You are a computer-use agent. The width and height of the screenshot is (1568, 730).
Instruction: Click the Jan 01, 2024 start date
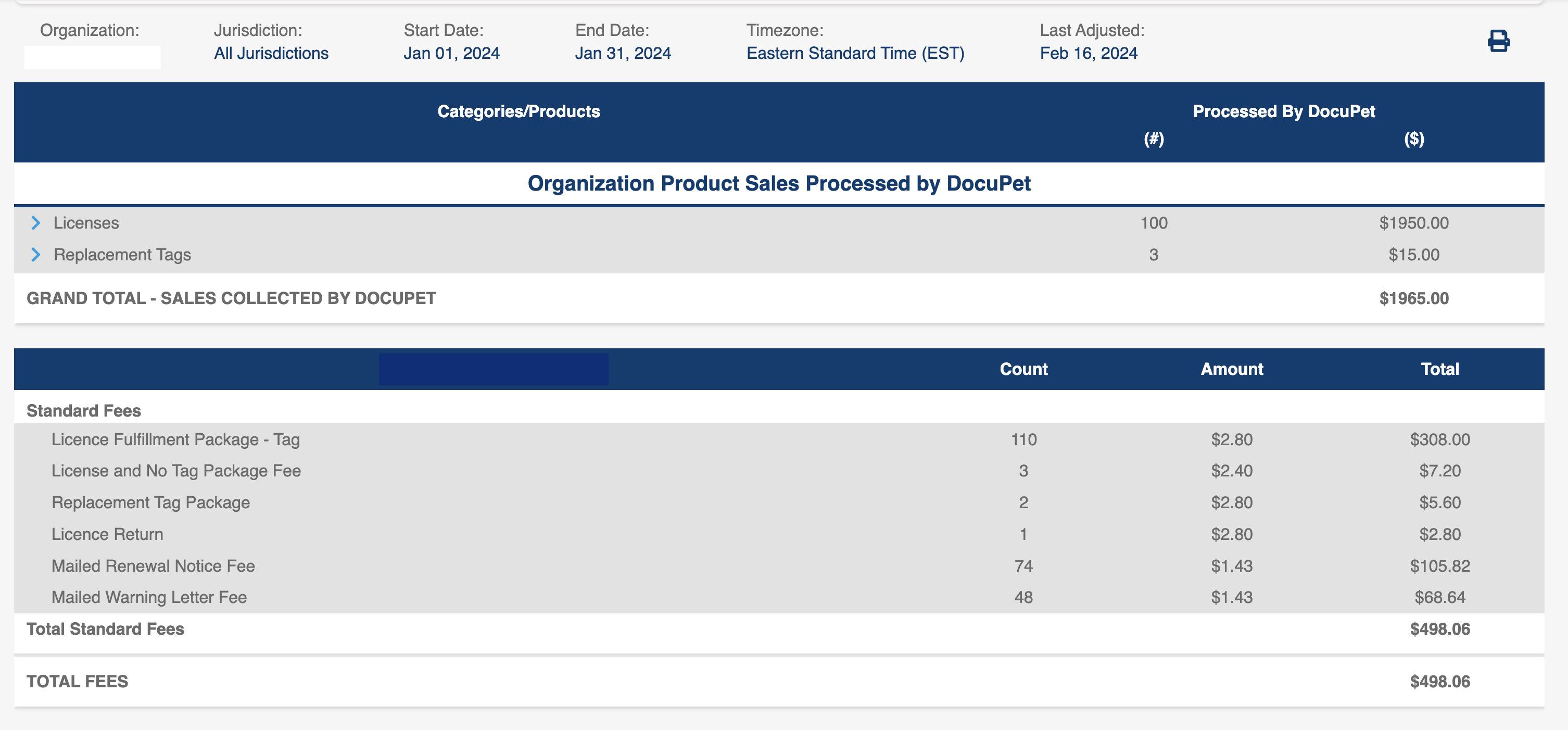pyautogui.click(x=451, y=54)
